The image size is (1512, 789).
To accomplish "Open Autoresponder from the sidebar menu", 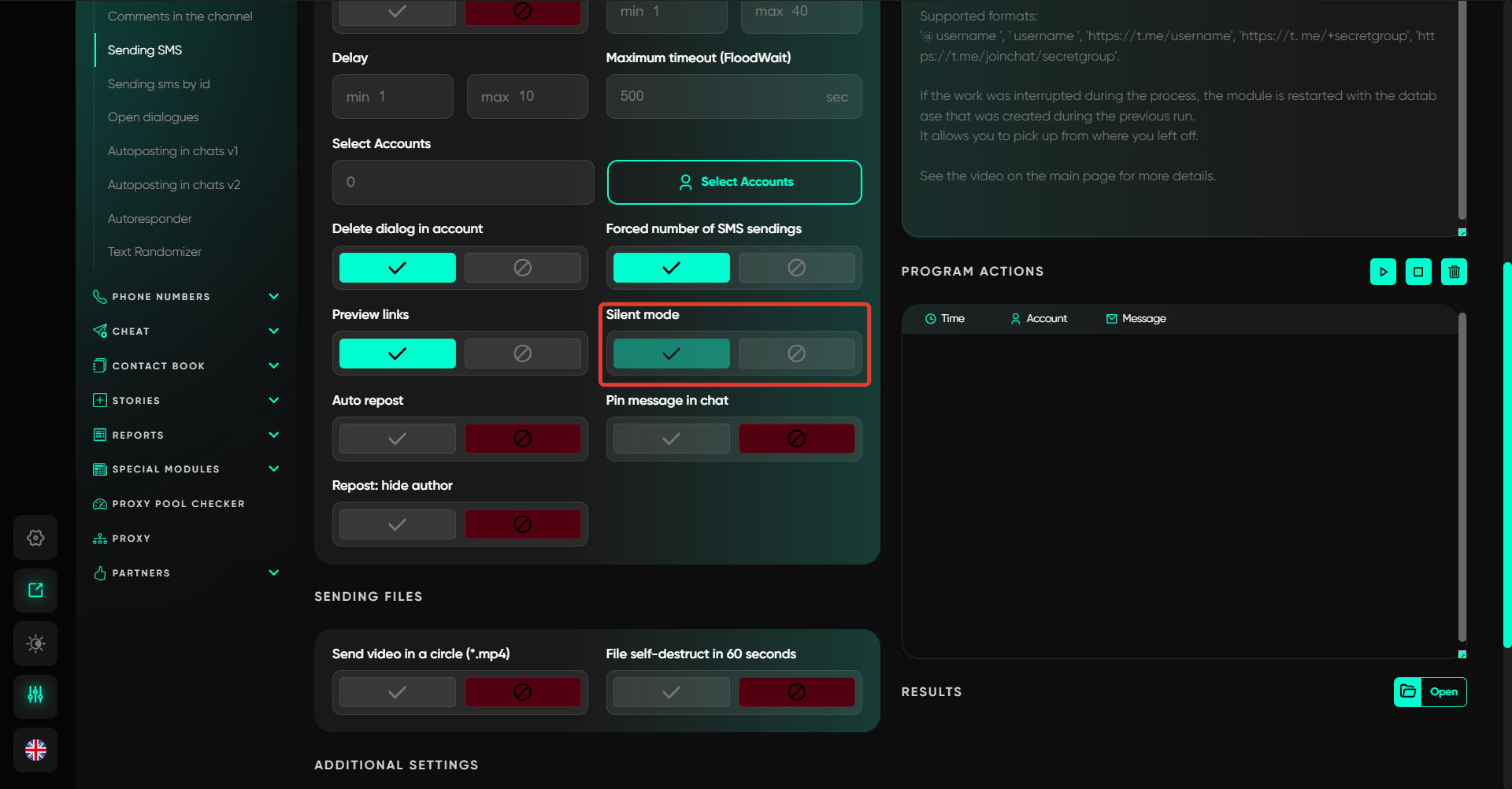I will (150, 219).
